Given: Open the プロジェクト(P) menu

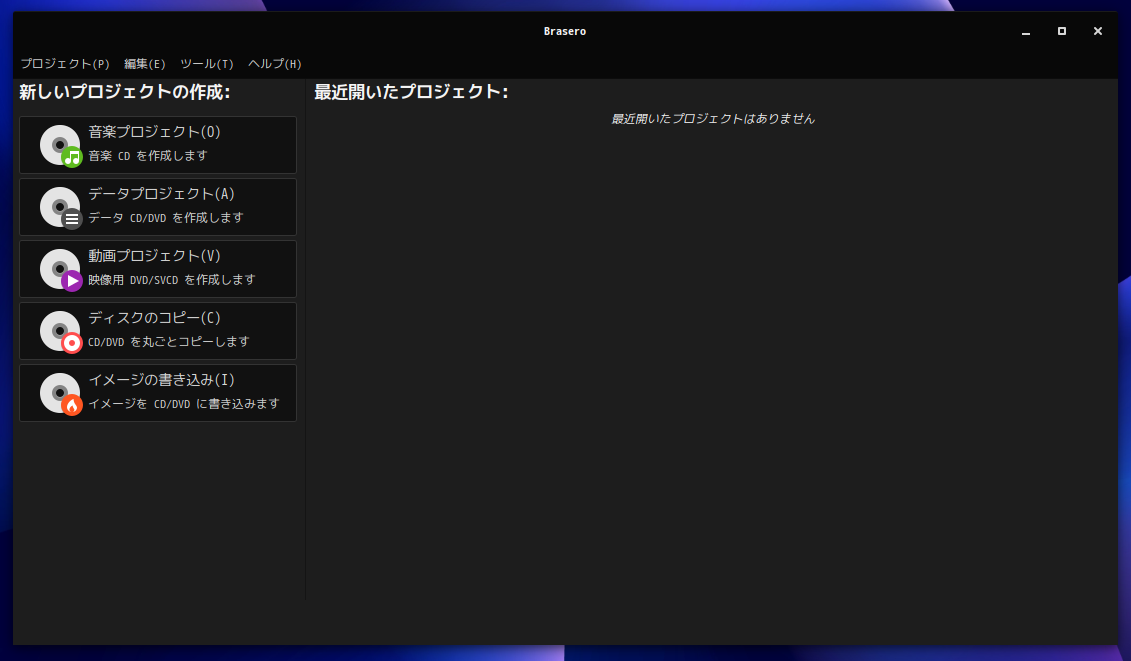Looking at the screenshot, I should [65, 64].
